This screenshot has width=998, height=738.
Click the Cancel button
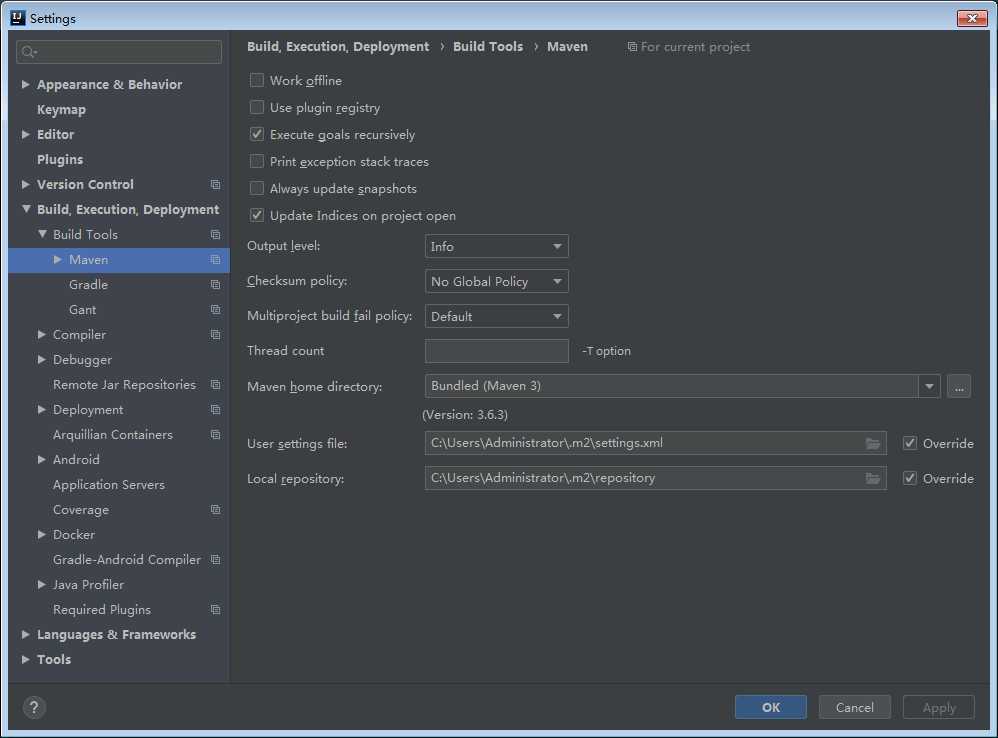[x=854, y=707]
